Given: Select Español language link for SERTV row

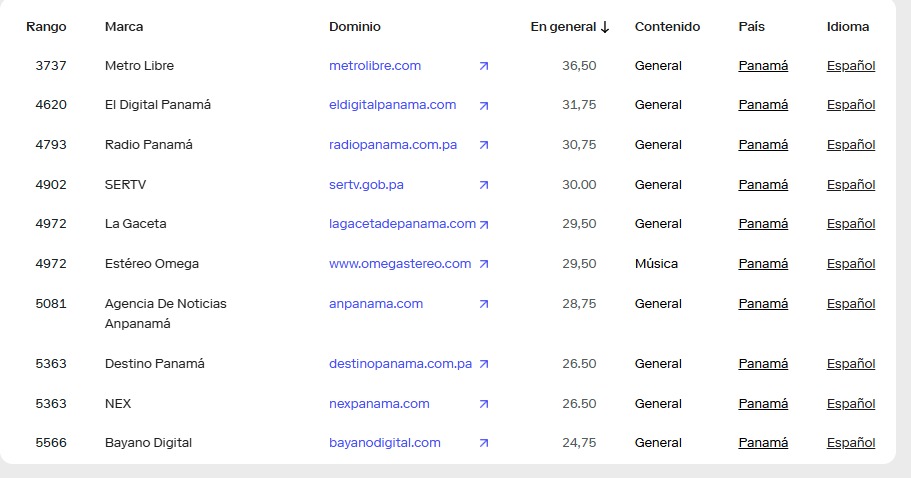Looking at the screenshot, I should click(851, 185).
